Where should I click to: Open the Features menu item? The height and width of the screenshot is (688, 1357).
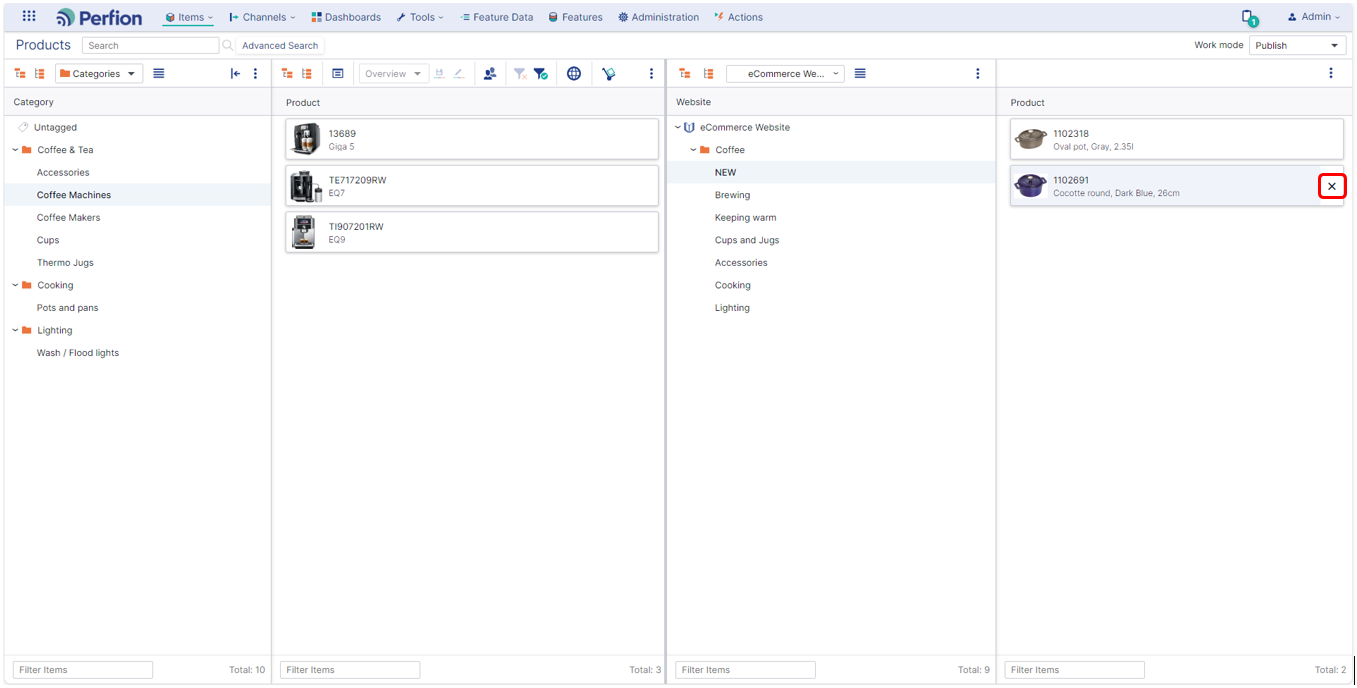(x=575, y=17)
